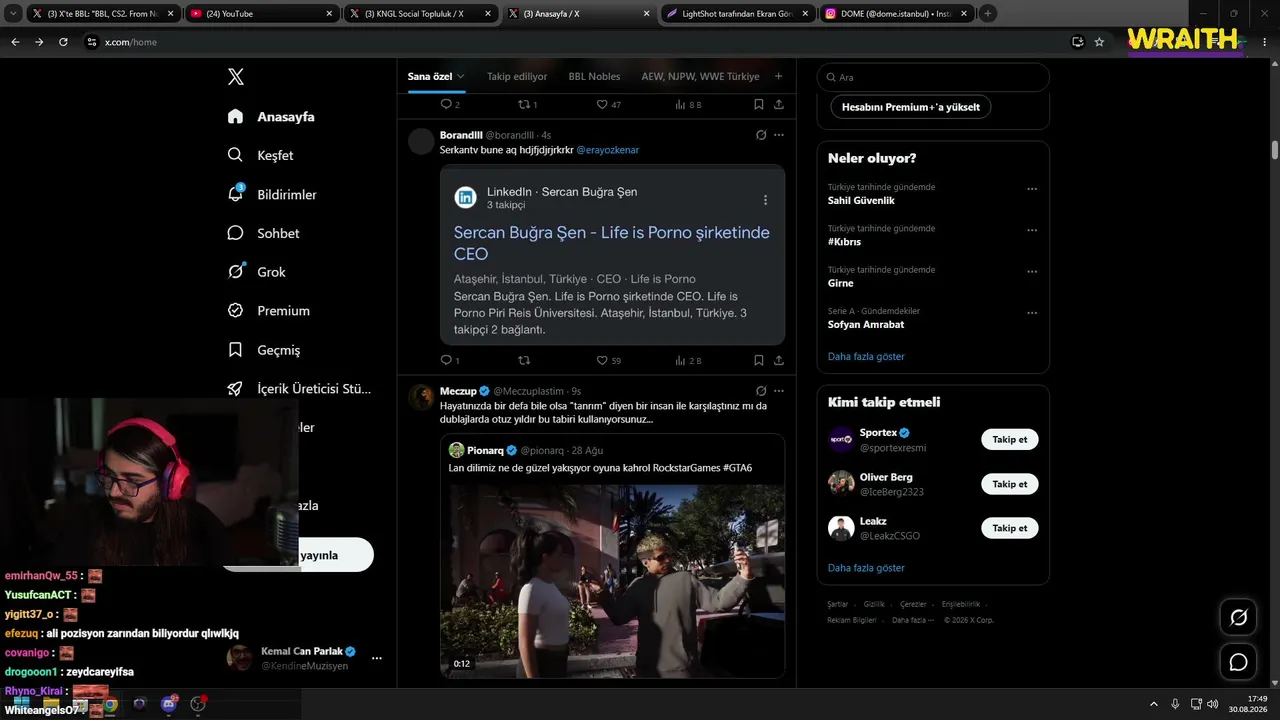Click the X logo in the sidebar
The image size is (1280, 720).
click(235, 77)
